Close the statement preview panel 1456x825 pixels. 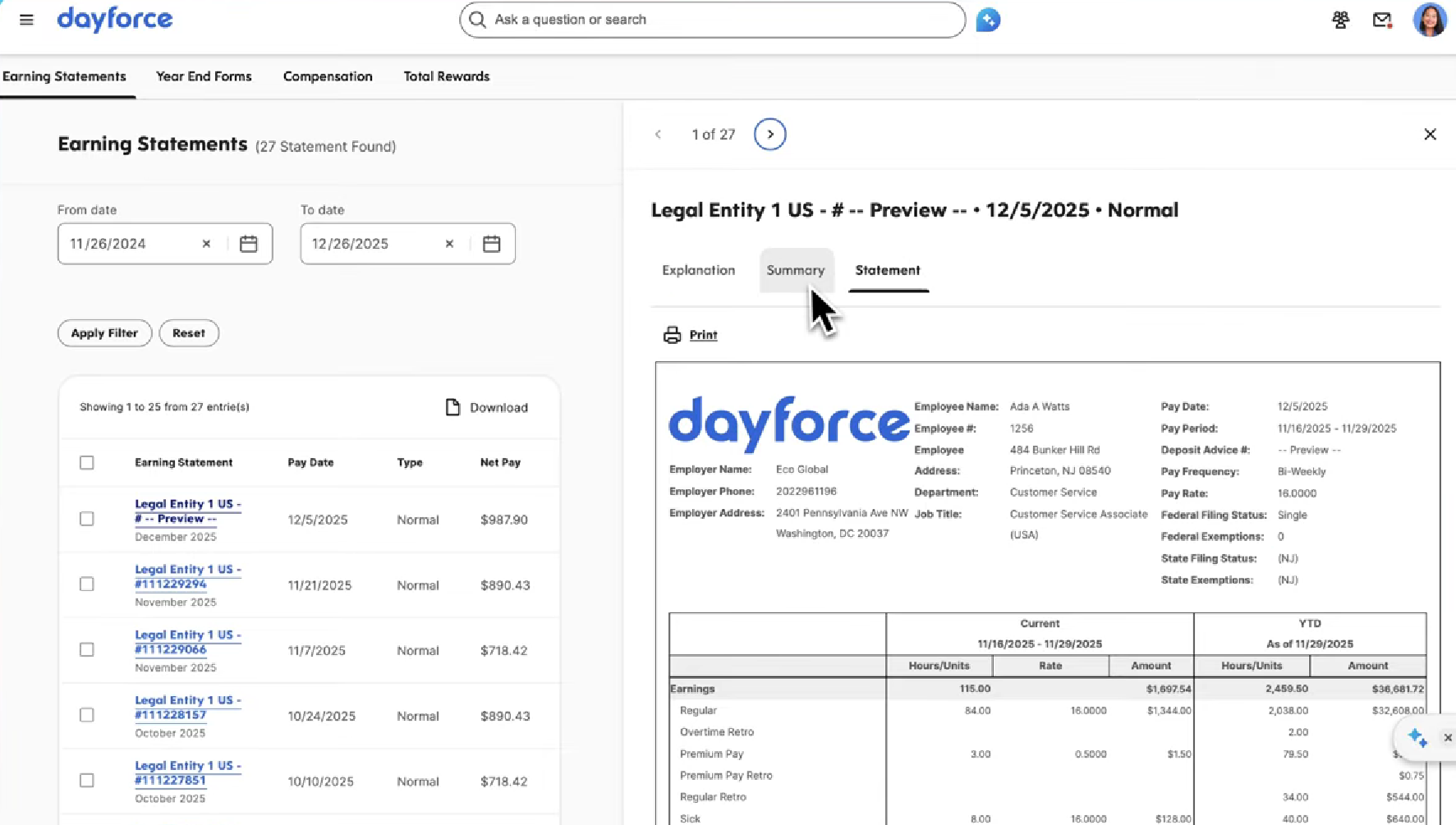[x=1430, y=135]
